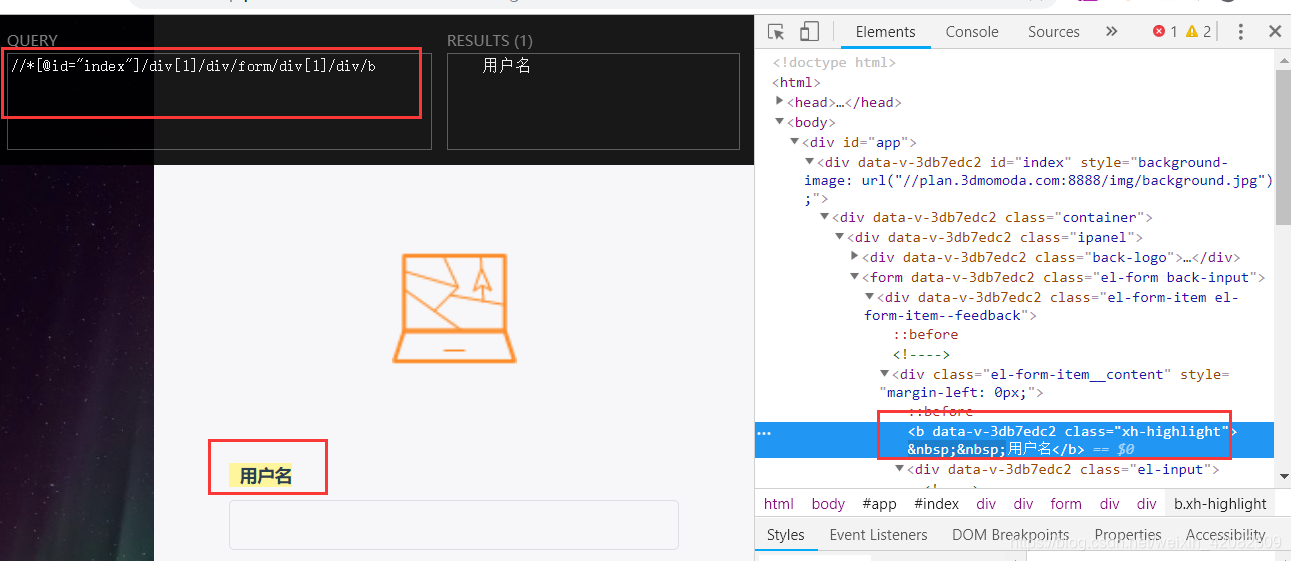Click the form breadcrumb item
Screen dimensions: 1291x561
click(x=1066, y=504)
